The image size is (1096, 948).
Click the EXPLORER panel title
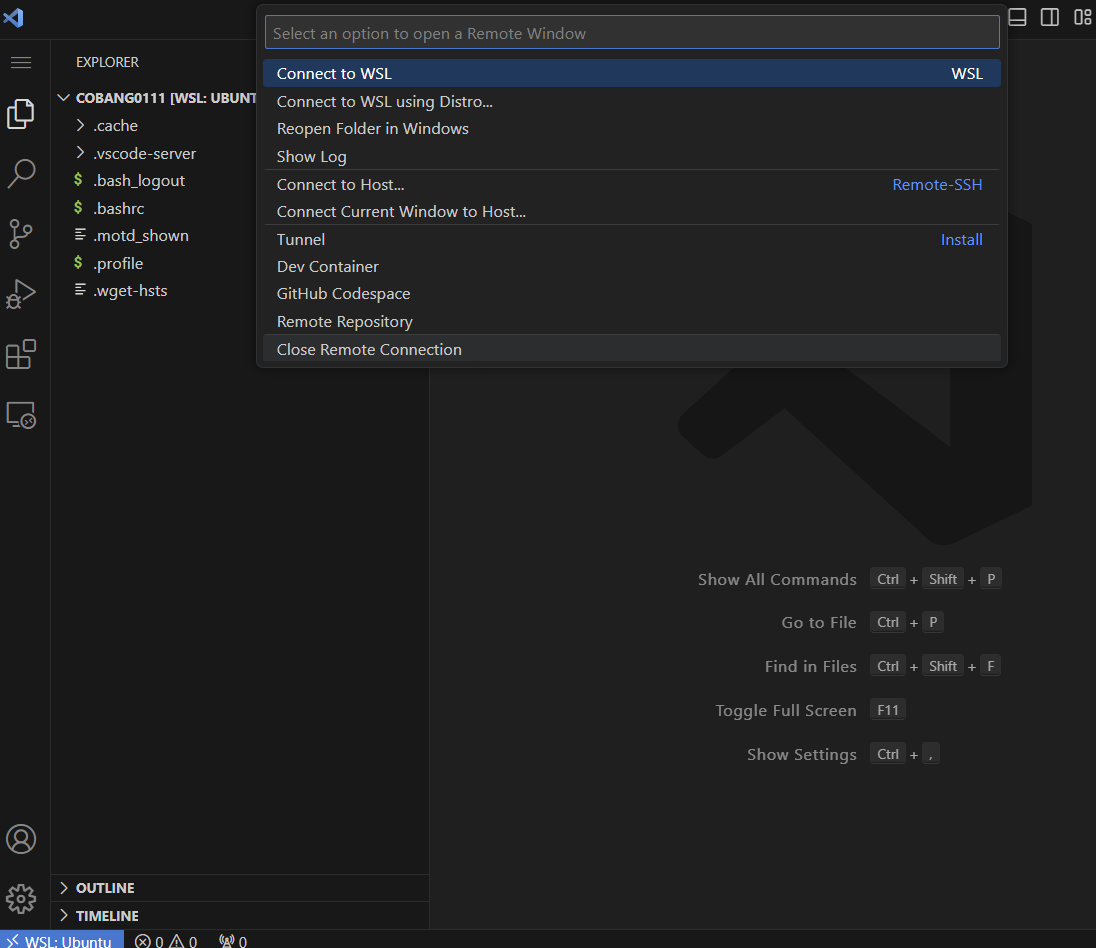[107, 62]
